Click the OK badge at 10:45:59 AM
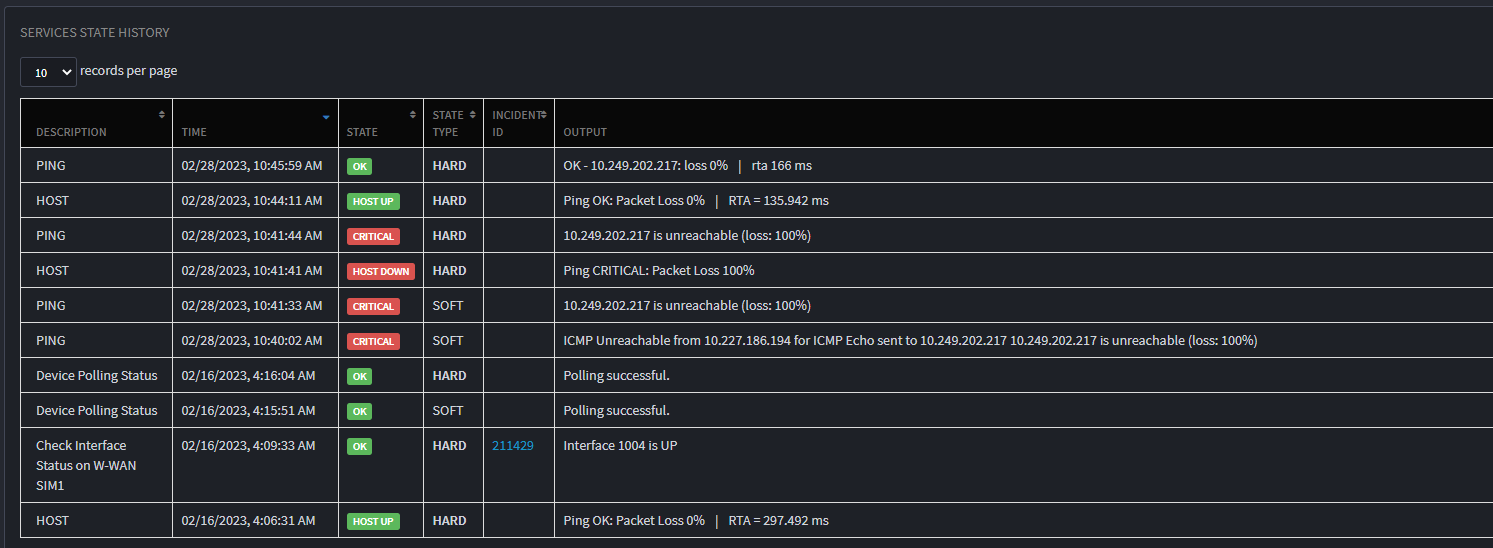Viewport: 1493px width, 548px height. pos(359,166)
